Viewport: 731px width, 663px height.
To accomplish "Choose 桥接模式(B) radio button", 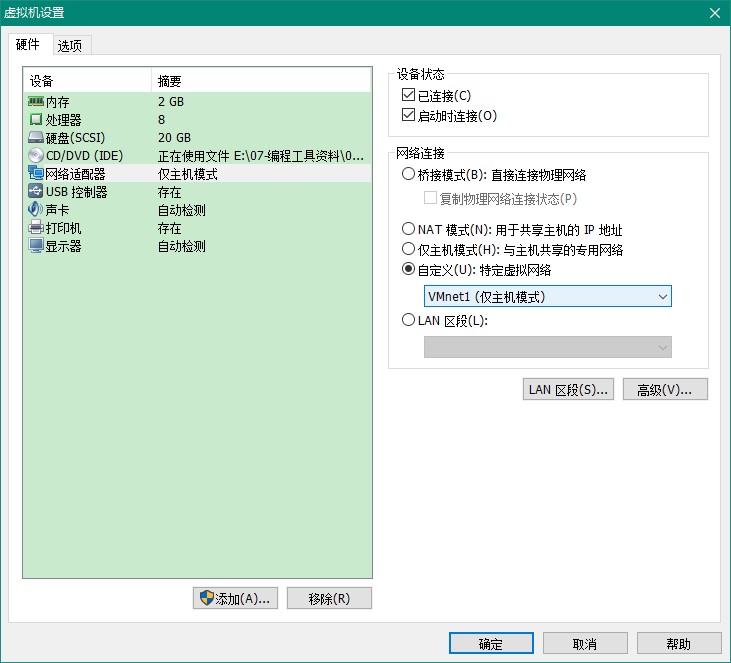I will (x=408, y=174).
